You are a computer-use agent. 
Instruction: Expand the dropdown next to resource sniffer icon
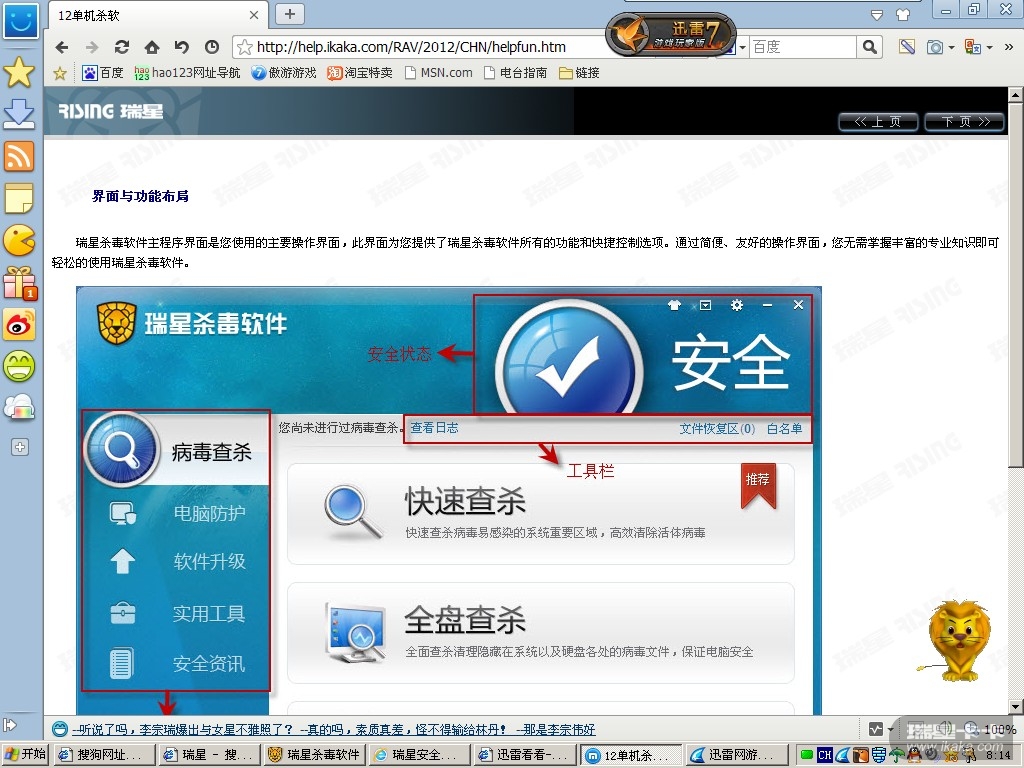890,729
